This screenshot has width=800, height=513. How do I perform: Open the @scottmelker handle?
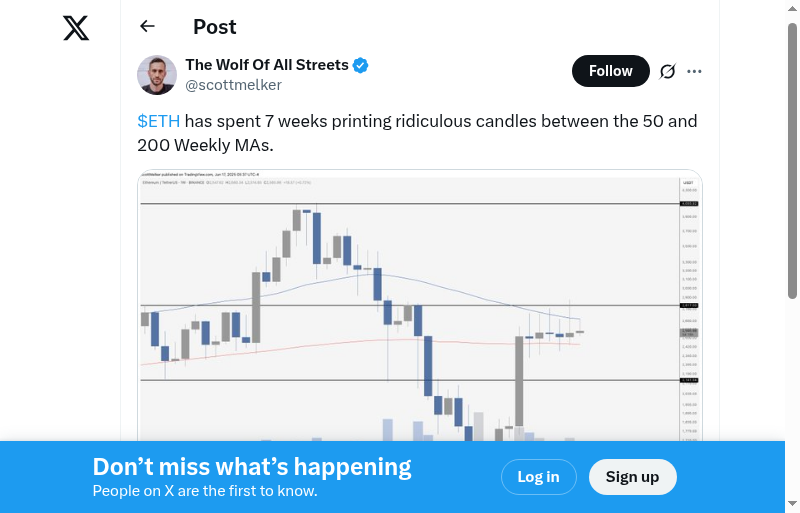tap(233, 85)
